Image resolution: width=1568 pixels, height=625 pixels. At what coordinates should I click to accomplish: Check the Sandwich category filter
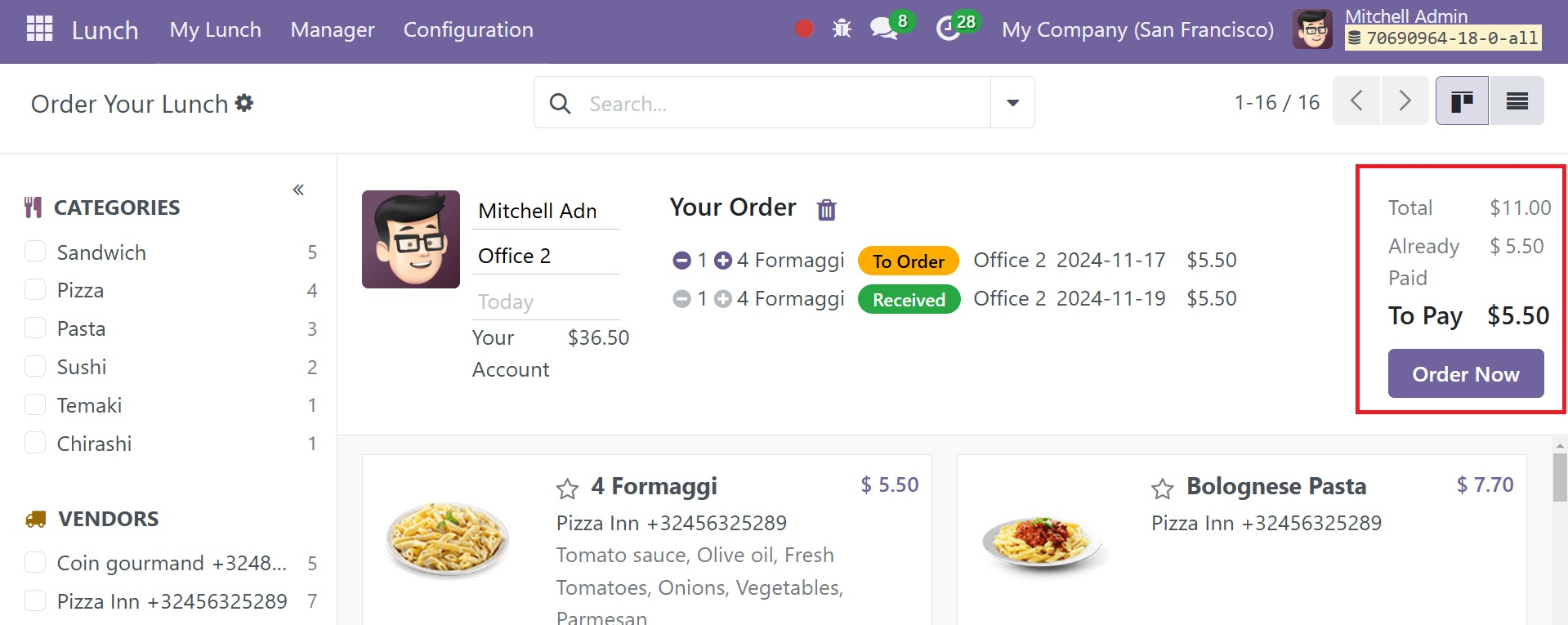pos(35,252)
